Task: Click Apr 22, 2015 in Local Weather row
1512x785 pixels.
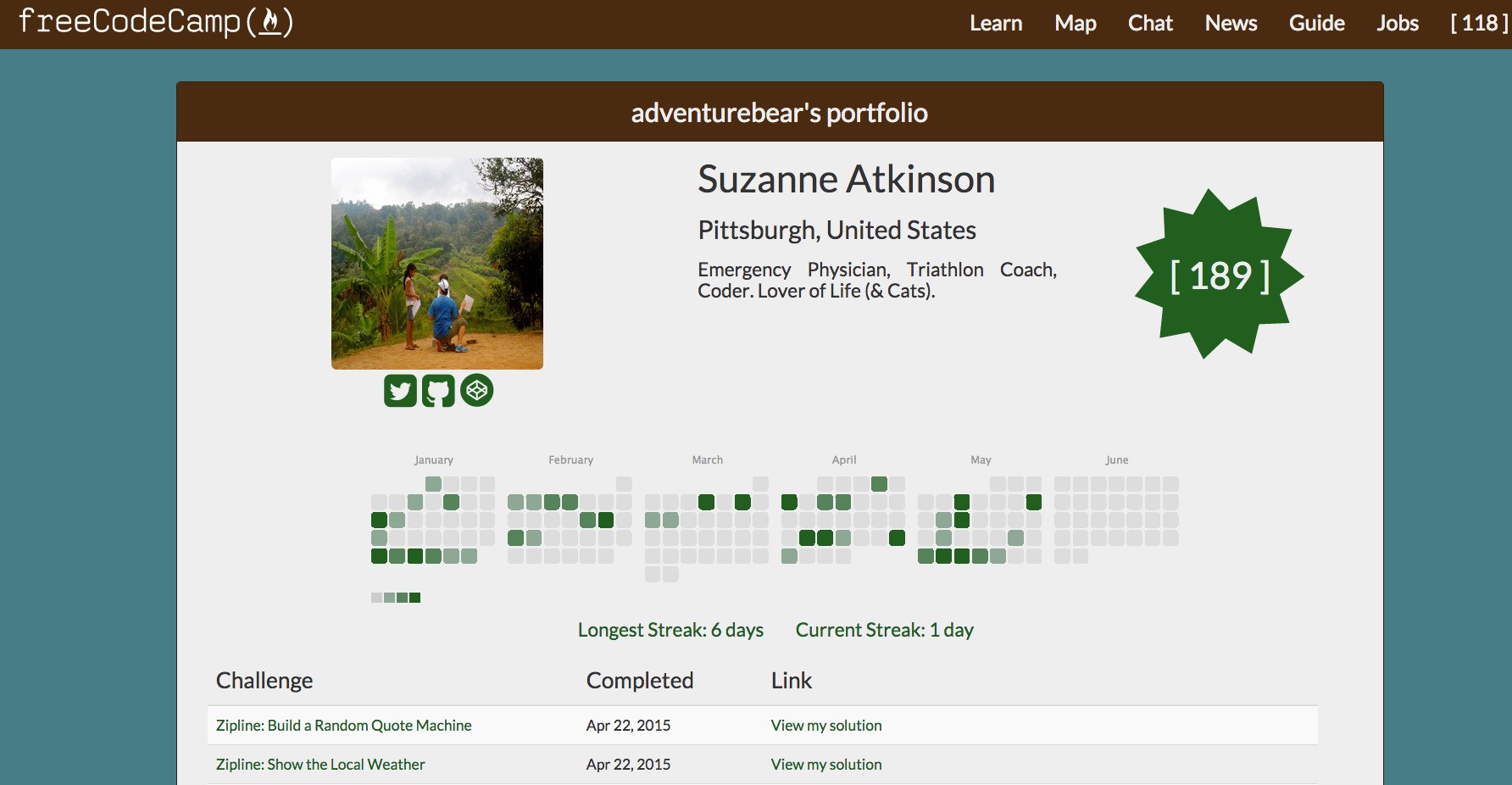Action: point(628,765)
